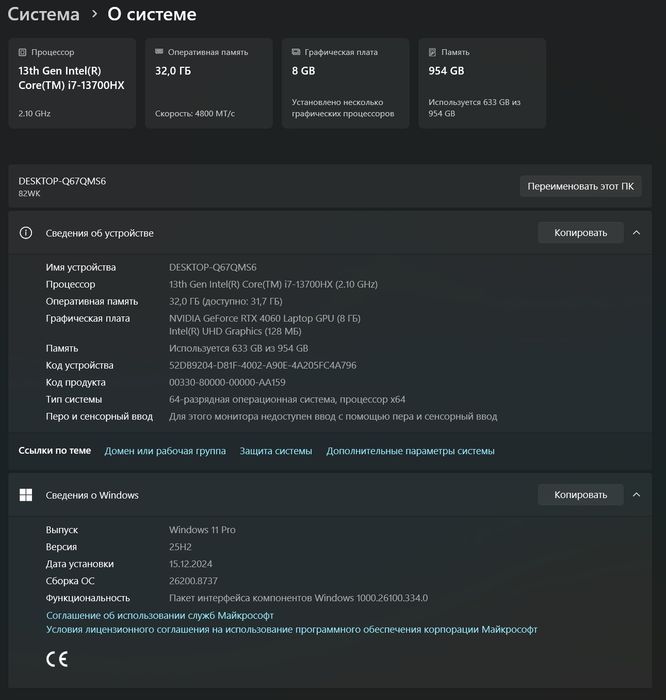Screen dimensions: 666x700
Task: Click Intel(R) UHD Graphics (128 МБ) text
Action: pos(235,331)
